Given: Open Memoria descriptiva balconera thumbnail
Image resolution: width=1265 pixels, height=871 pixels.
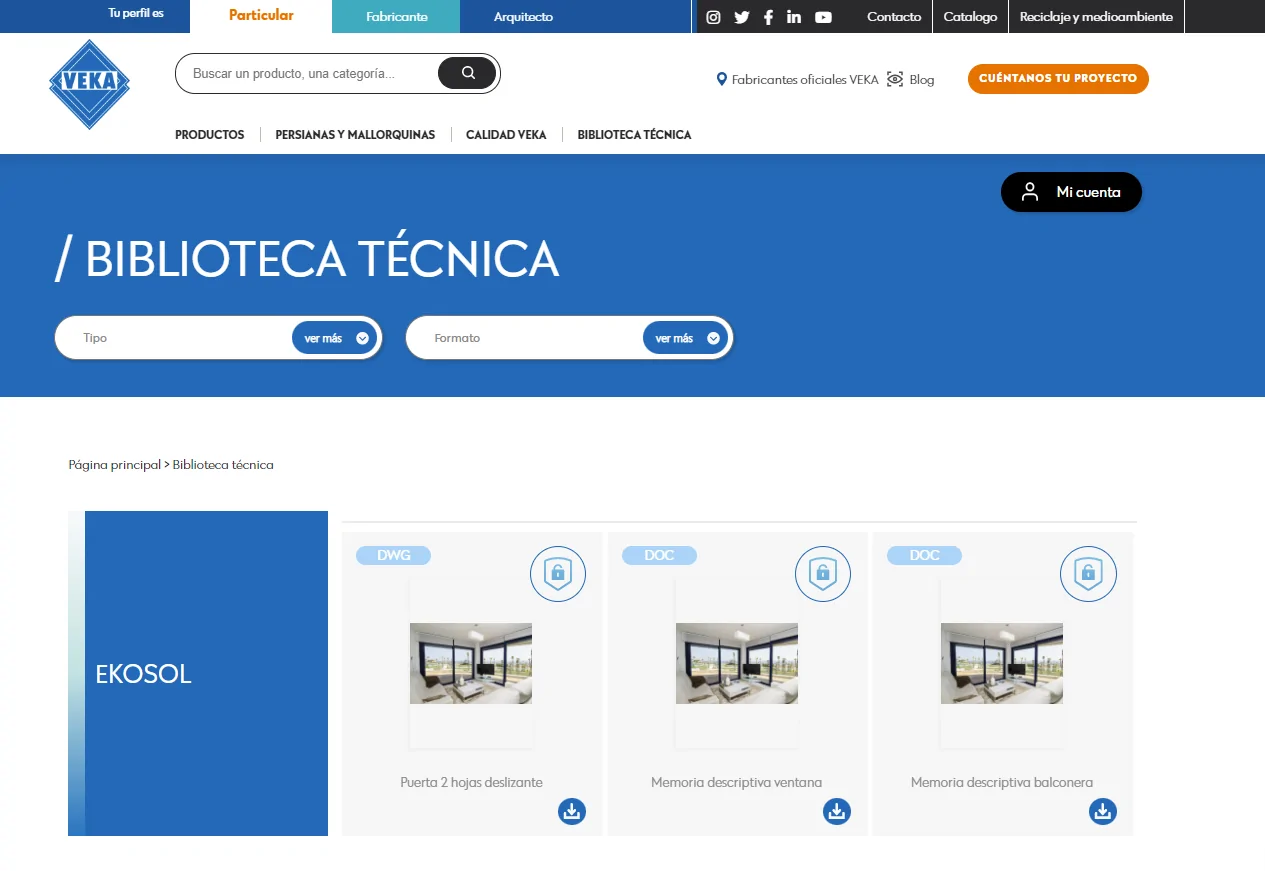Looking at the screenshot, I should coord(1002,663).
